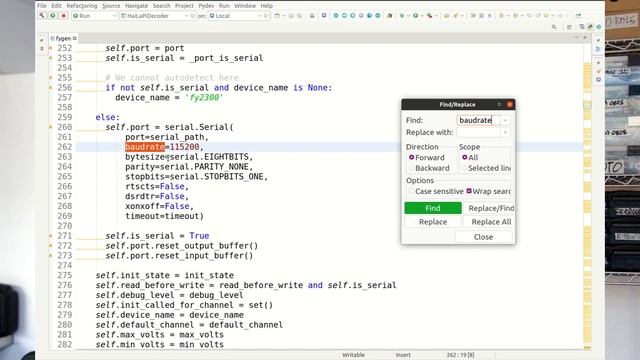
Task: Open the HaiLaPiDecoder launch configuration dropdown
Action: 186,16
